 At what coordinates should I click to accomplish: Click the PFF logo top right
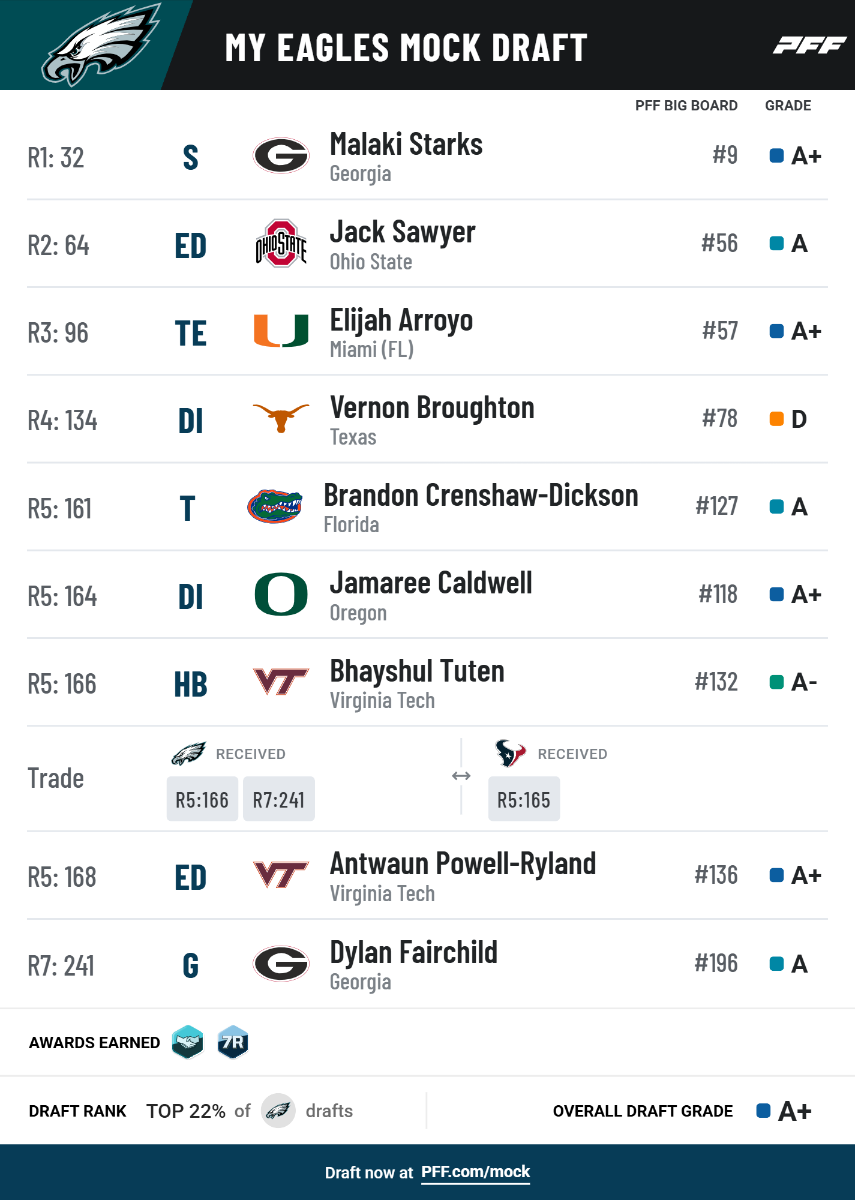click(809, 46)
